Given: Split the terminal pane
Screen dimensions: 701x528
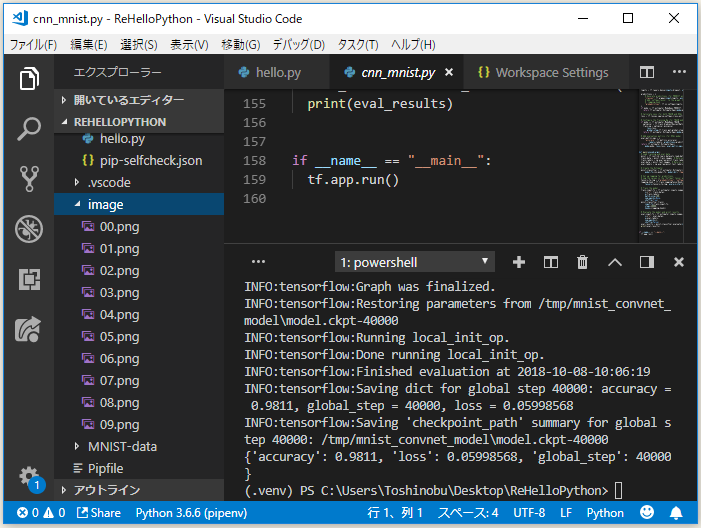Looking at the screenshot, I should pos(551,262).
